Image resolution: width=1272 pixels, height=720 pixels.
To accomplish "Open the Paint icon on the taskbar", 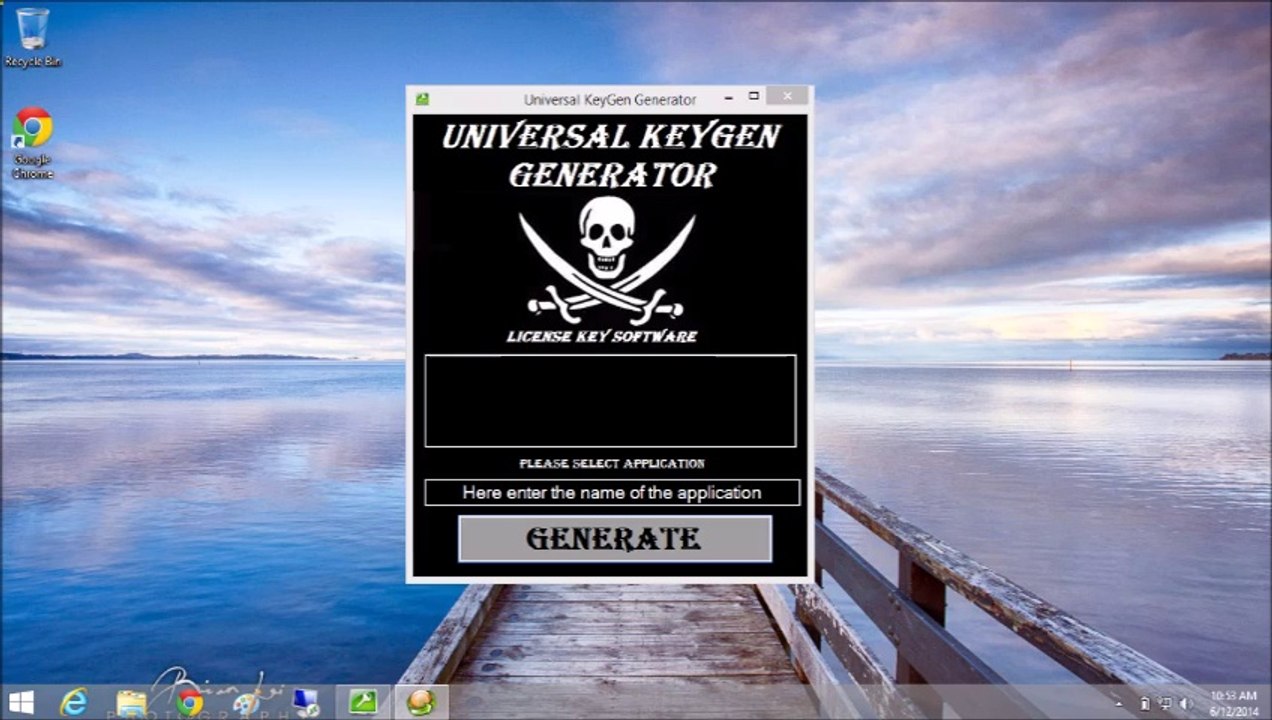I will (x=246, y=702).
